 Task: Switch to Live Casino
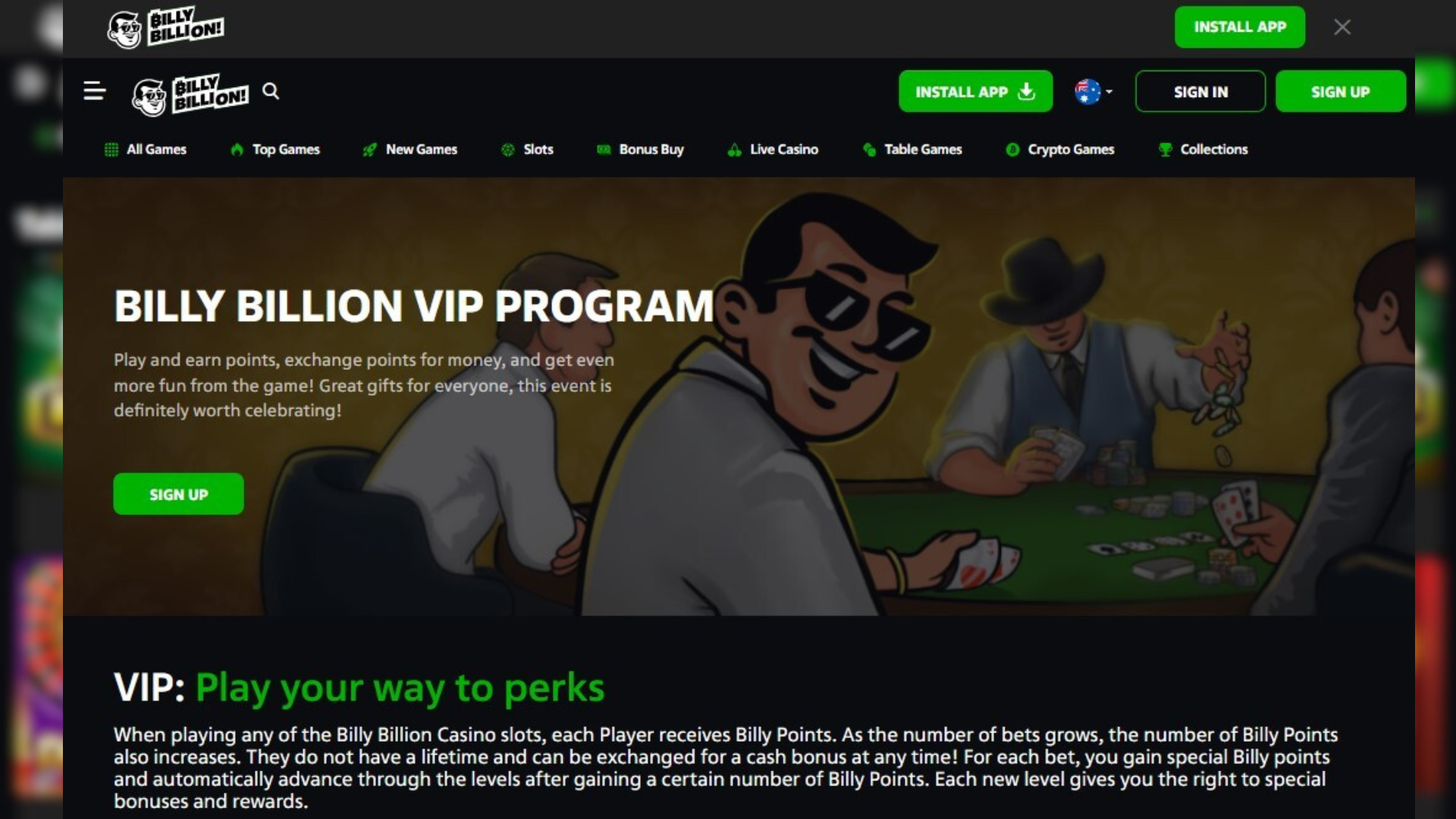tap(773, 149)
